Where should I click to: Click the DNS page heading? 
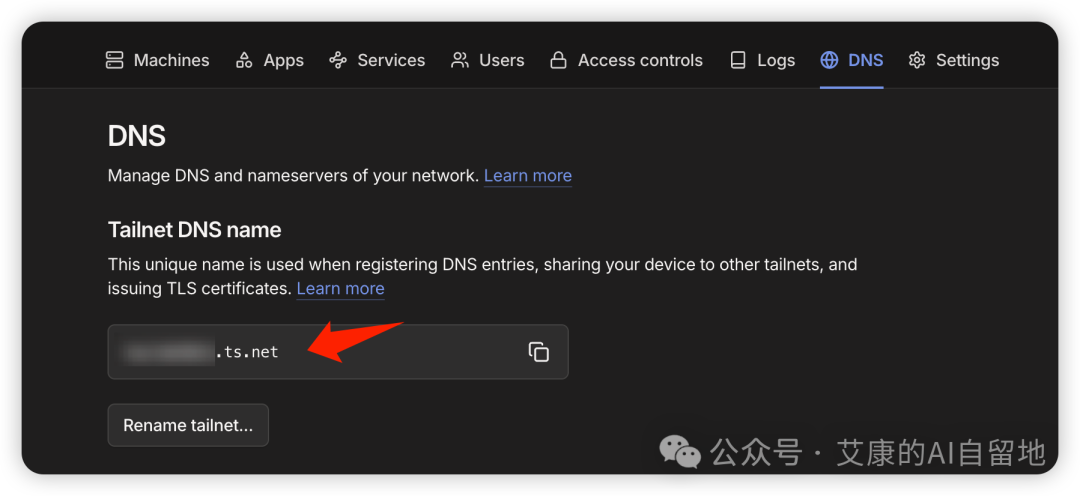[136, 136]
